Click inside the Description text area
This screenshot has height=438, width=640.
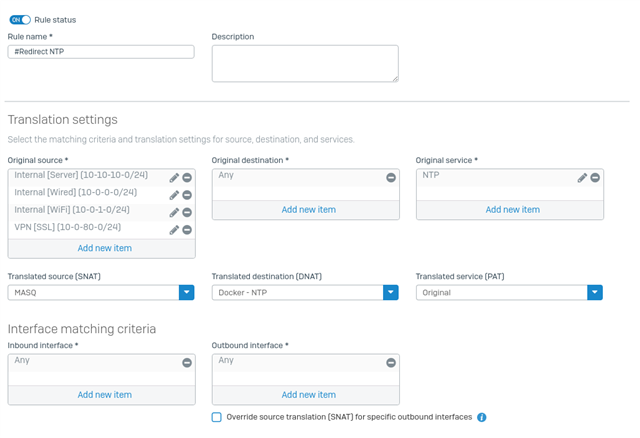click(305, 64)
